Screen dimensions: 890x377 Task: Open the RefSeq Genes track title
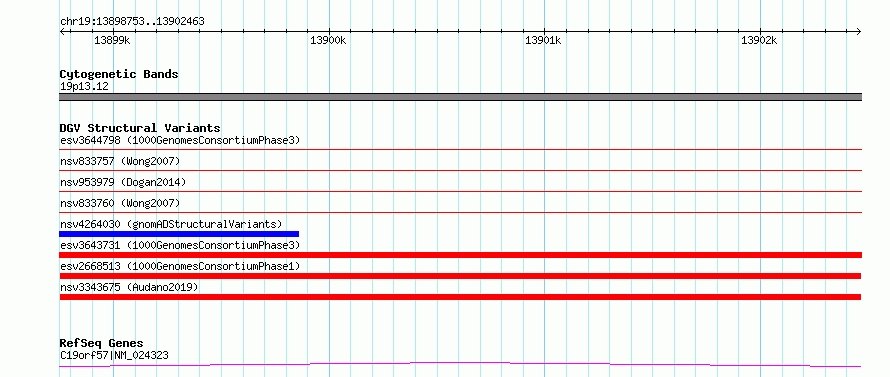tap(101, 344)
